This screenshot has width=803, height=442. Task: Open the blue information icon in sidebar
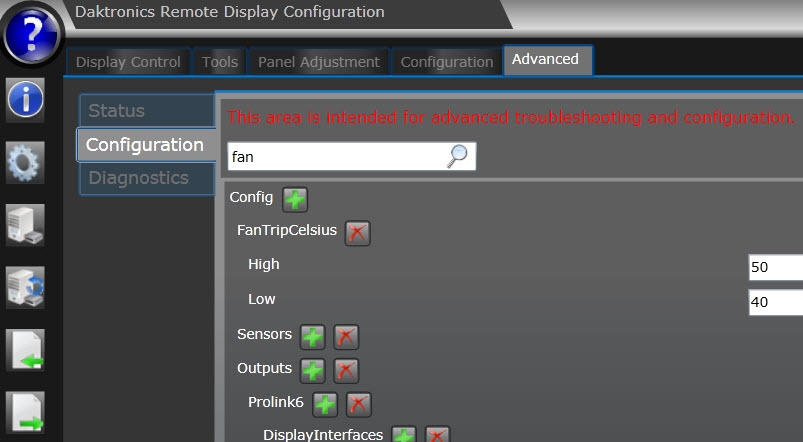pyautogui.click(x=26, y=100)
